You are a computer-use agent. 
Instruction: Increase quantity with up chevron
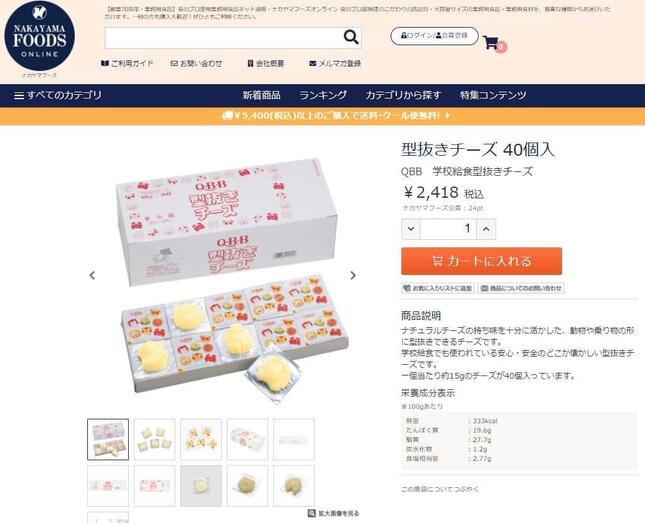(x=486, y=229)
